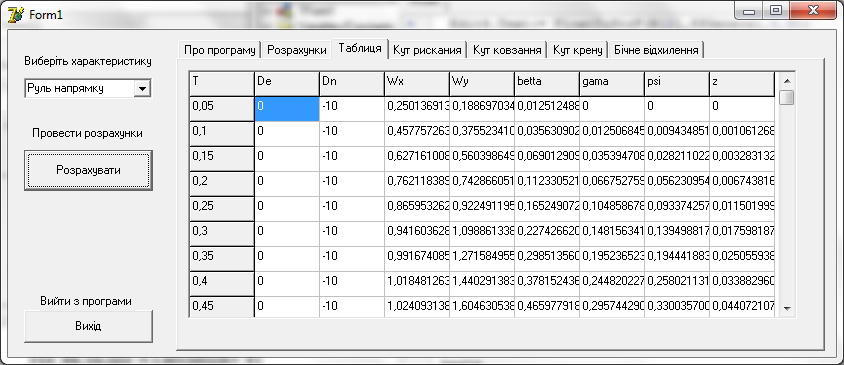Click the Розрахувати button
Viewport: 844px width, 365px height.
[x=88, y=170]
